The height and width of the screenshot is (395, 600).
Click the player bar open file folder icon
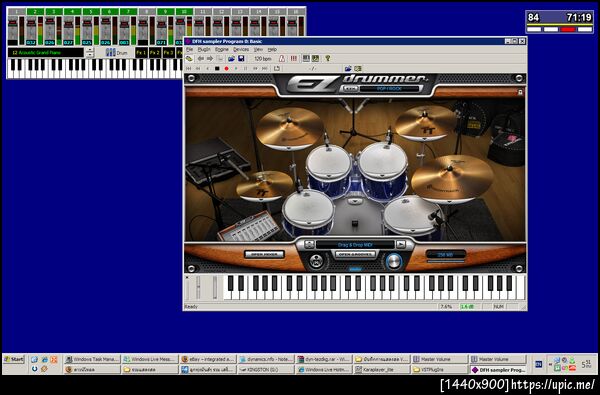pos(348,69)
